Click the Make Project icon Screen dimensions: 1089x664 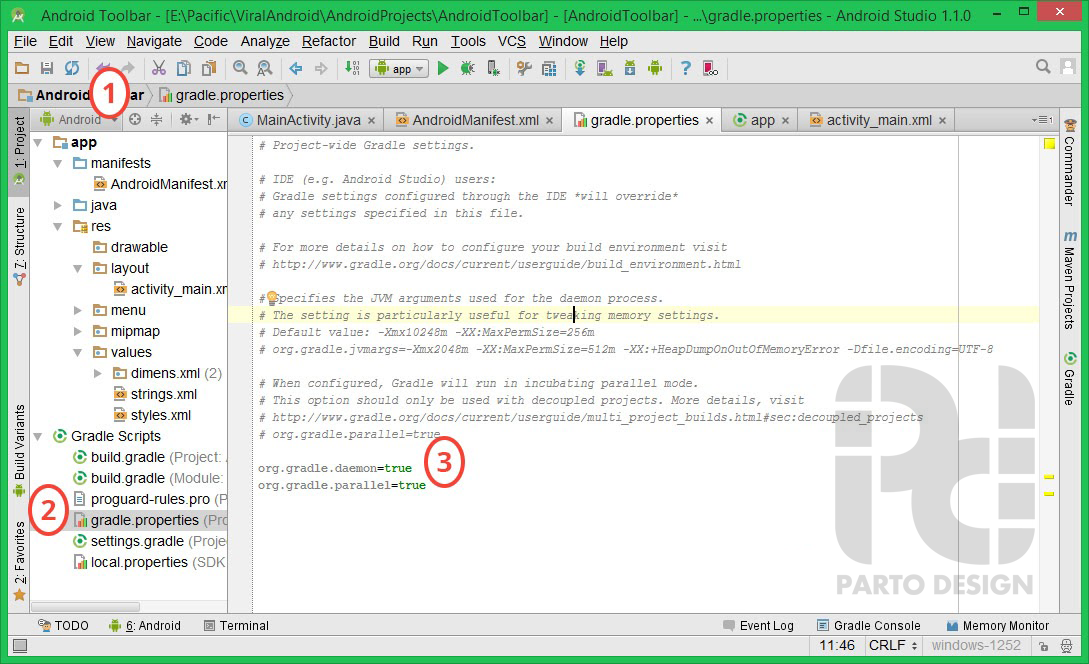pos(352,68)
